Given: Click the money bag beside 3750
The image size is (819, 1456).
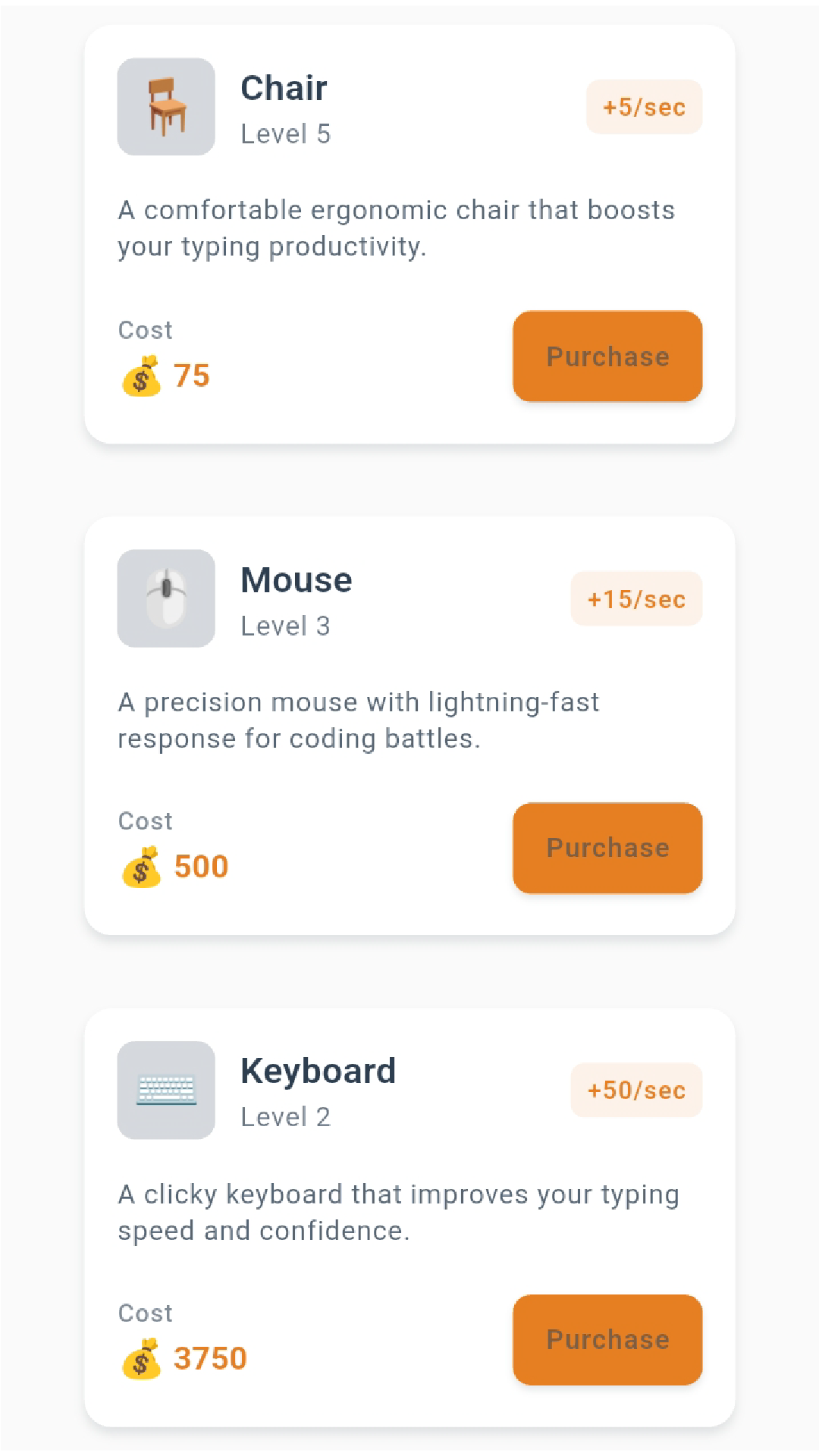Looking at the screenshot, I should coord(141,1358).
